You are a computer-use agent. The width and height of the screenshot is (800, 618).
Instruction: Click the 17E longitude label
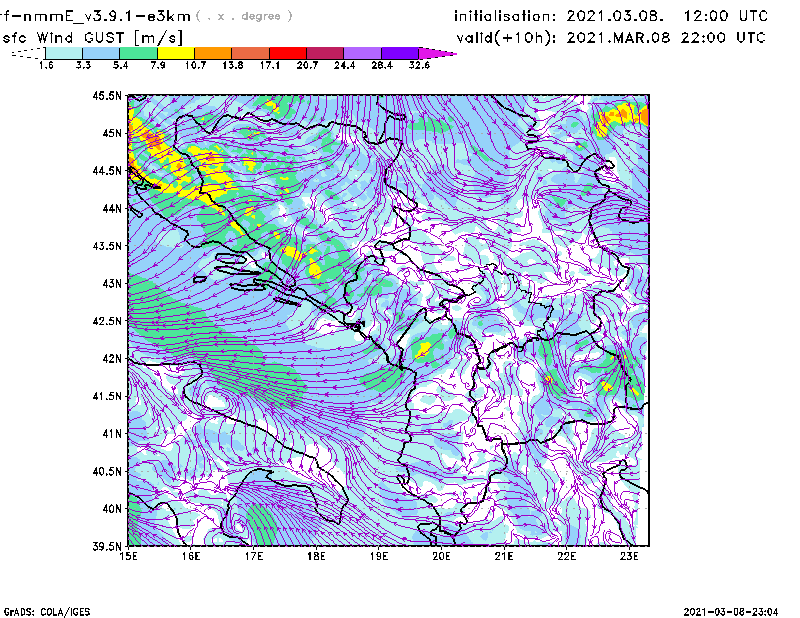click(254, 556)
